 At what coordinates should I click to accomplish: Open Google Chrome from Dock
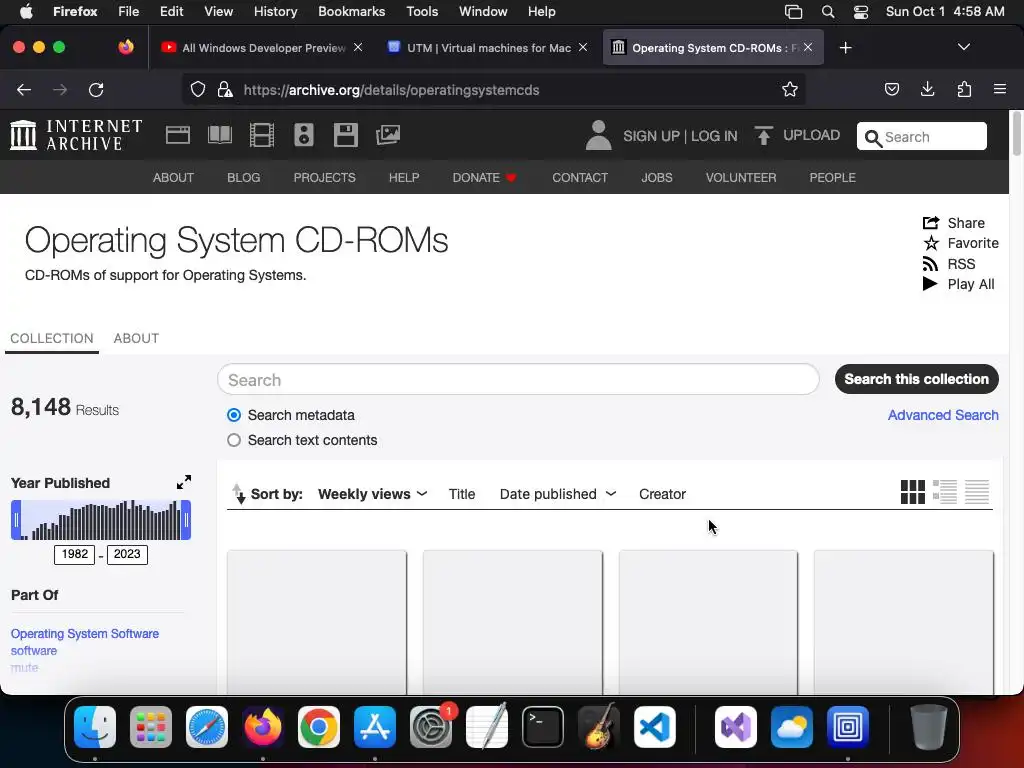pos(319,726)
